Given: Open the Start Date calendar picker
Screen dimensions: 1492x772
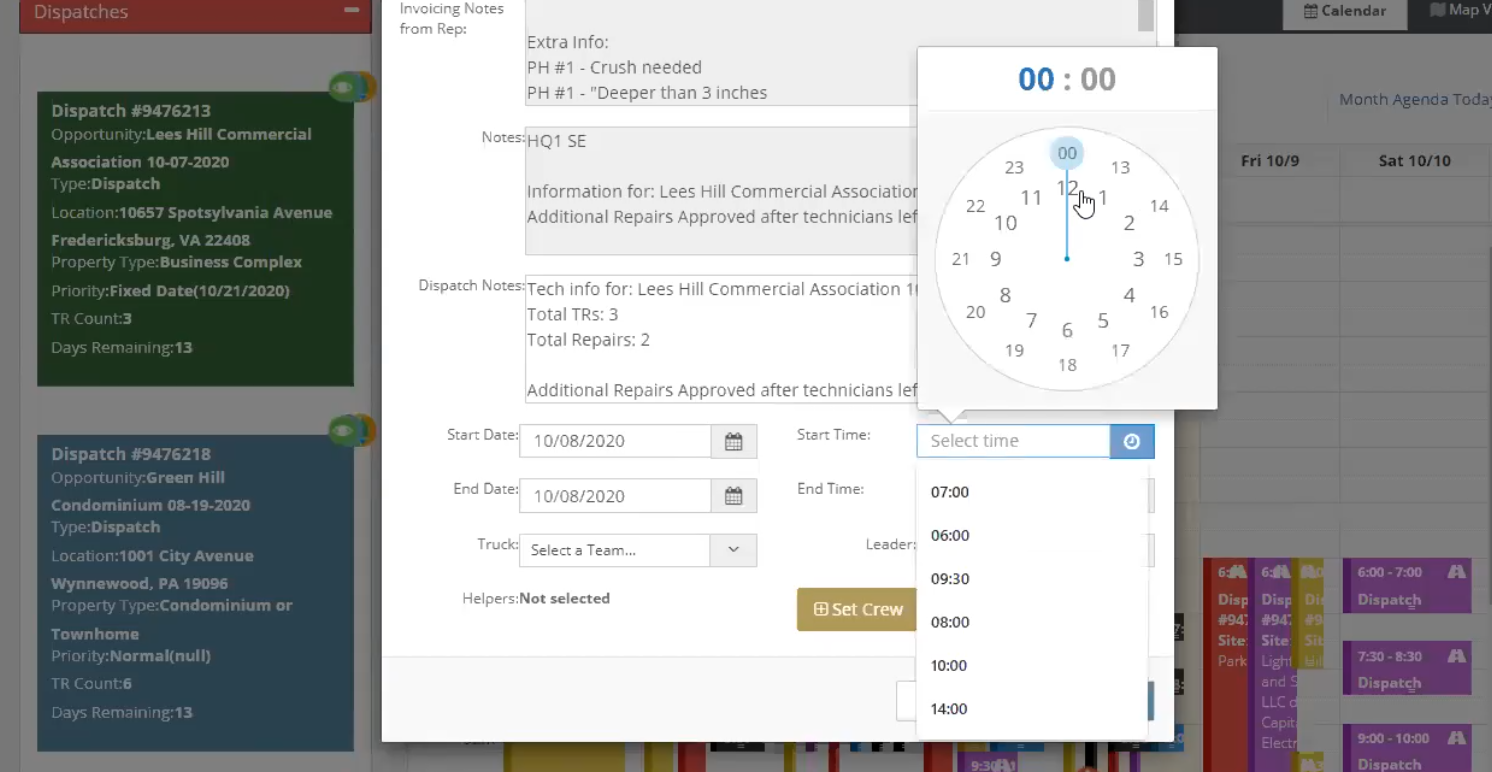Looking at the screenshot, I should tap(734, 441).
